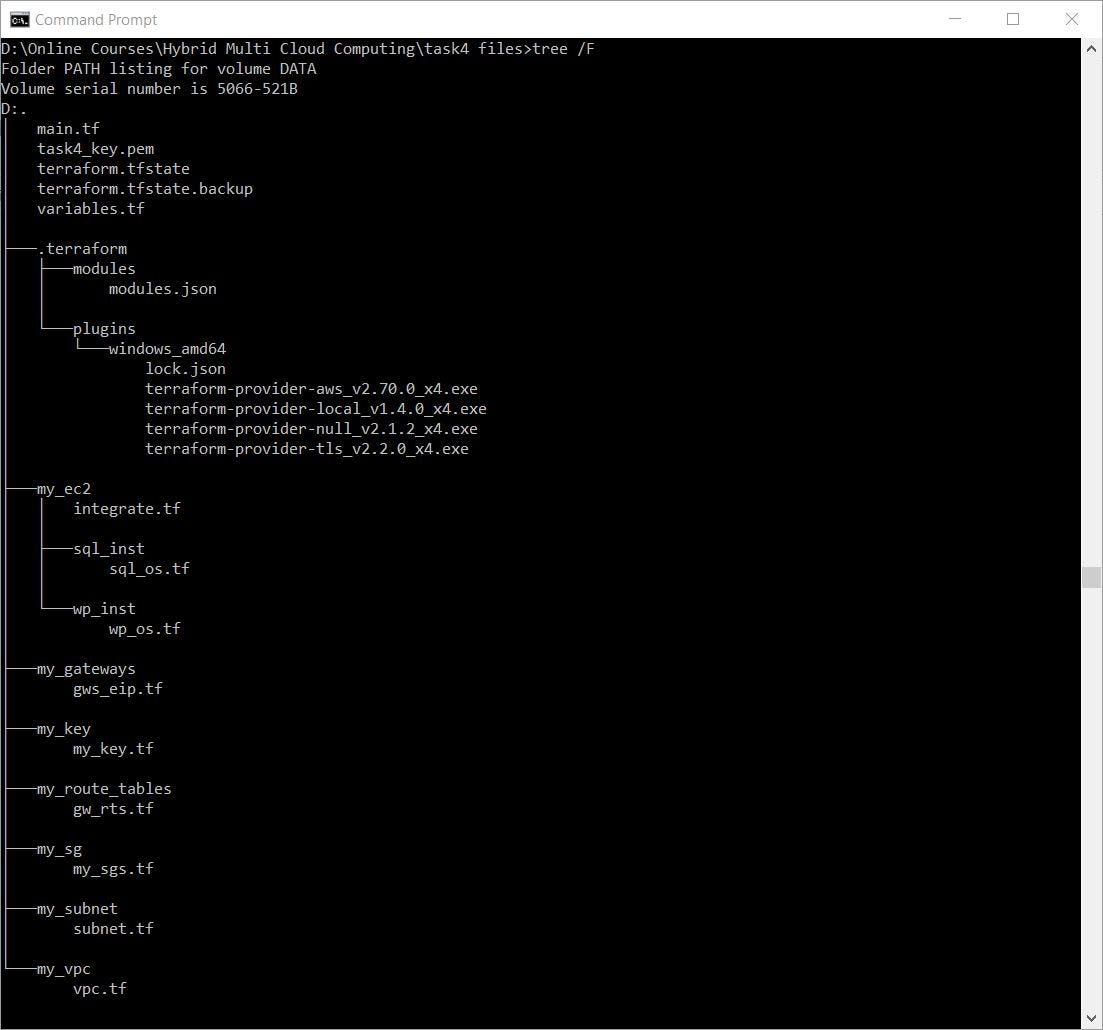The width and height of the screenshot is (1103, 1030).
Task: Click the sql_inst folder entry
Action: (109, 549)
